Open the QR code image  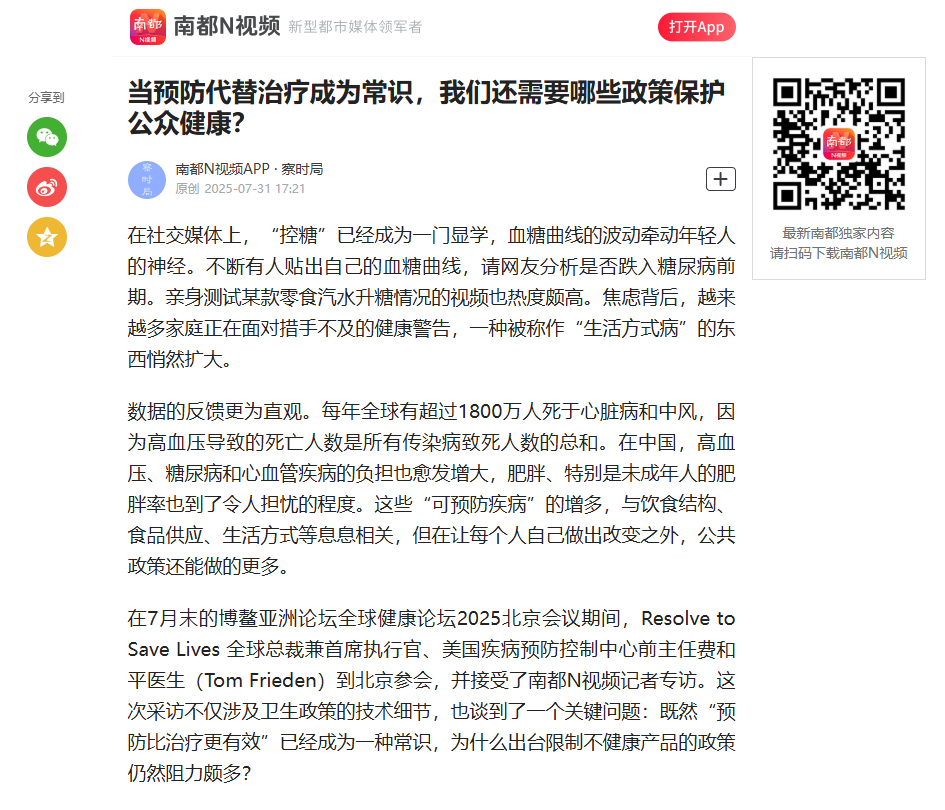coord(839,144)
